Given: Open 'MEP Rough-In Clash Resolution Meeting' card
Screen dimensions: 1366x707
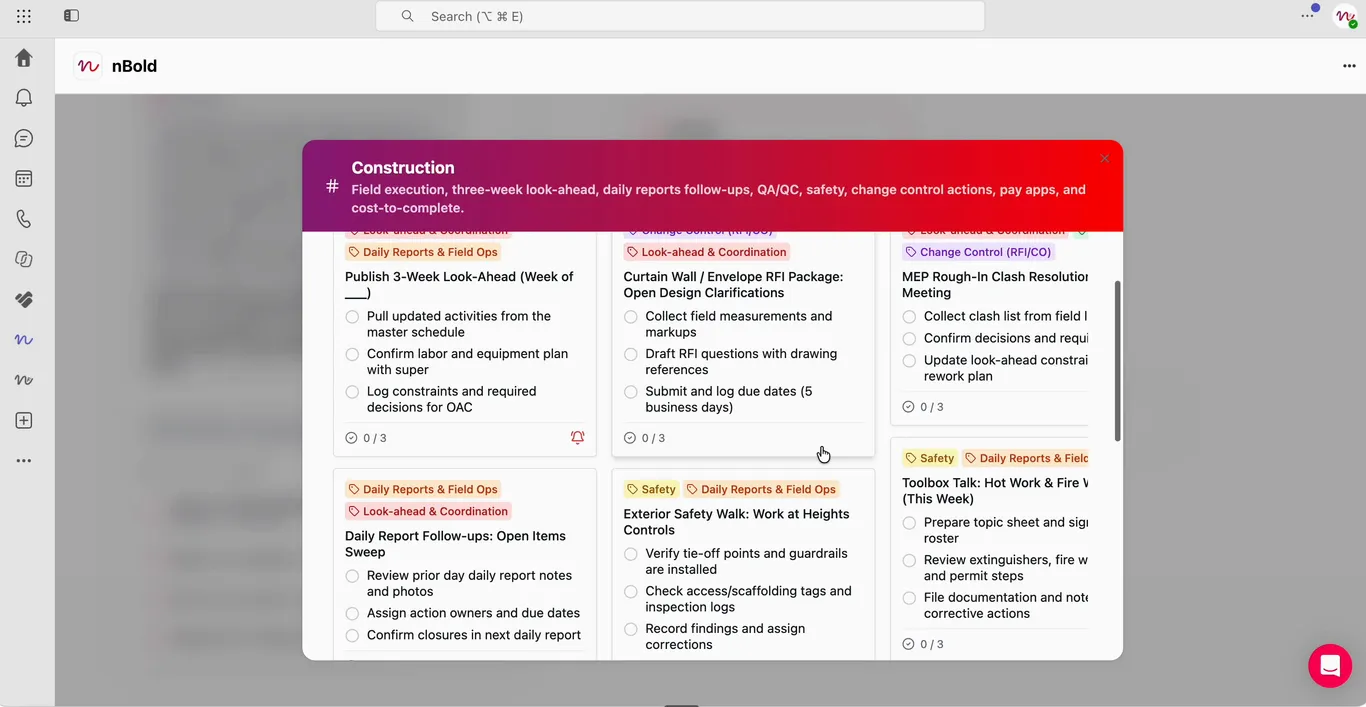Looking at the screenshot, I should [x=995, y=285].
